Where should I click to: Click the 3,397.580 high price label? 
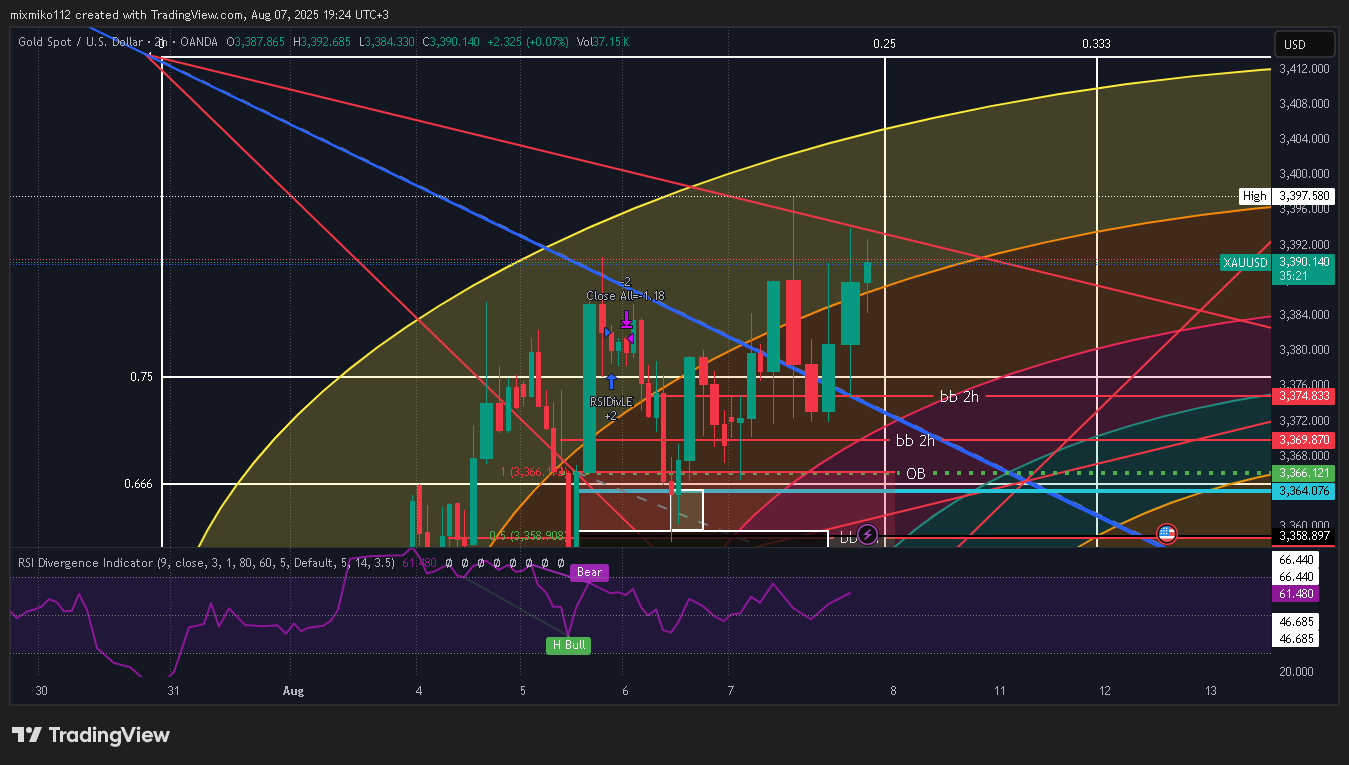pos(1303,196)
